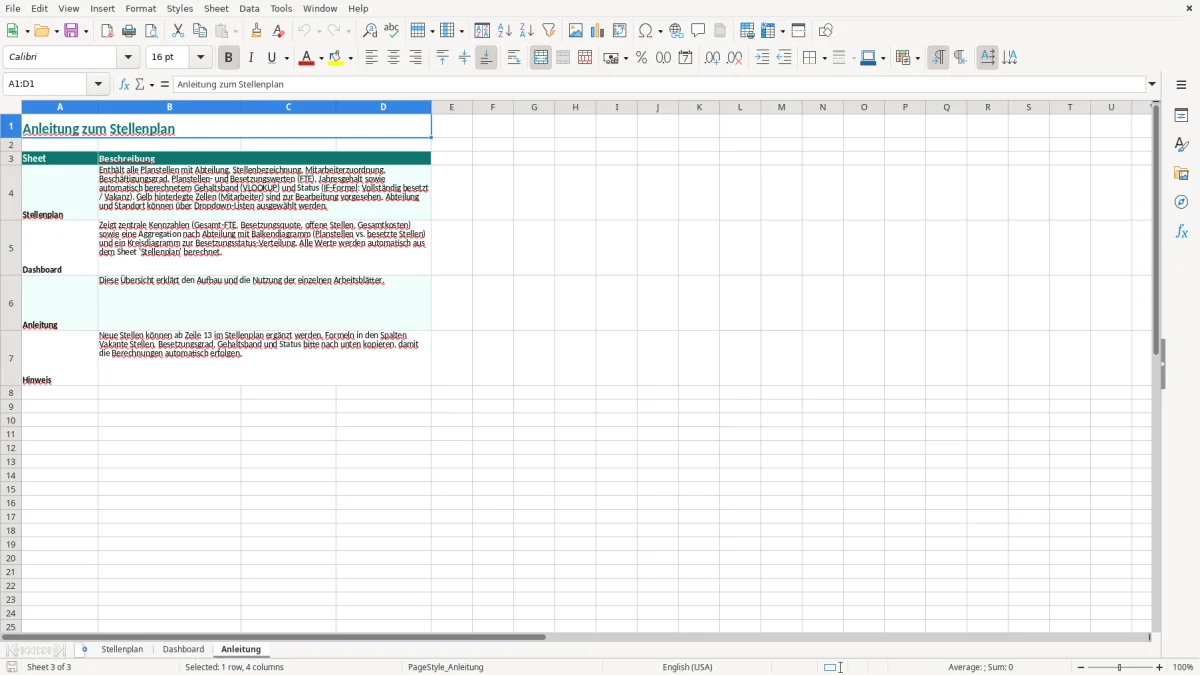
Task: Toggle Underline formatting
Action: click(x=272, y=58)
